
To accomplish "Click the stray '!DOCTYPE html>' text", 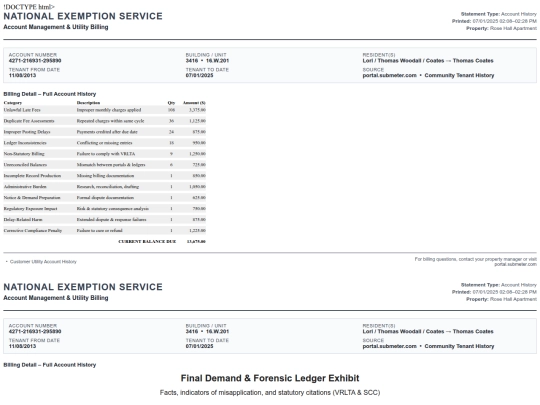I will pyautogui.click(x=29, y=7).
